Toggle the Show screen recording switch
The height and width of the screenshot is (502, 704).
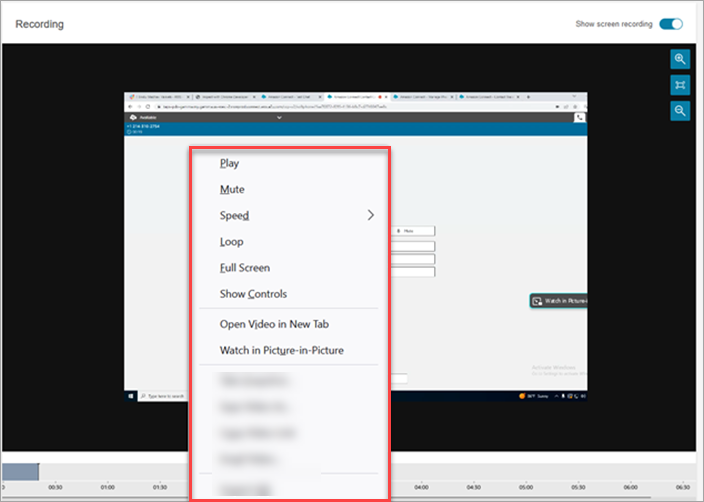coord(671,24)
